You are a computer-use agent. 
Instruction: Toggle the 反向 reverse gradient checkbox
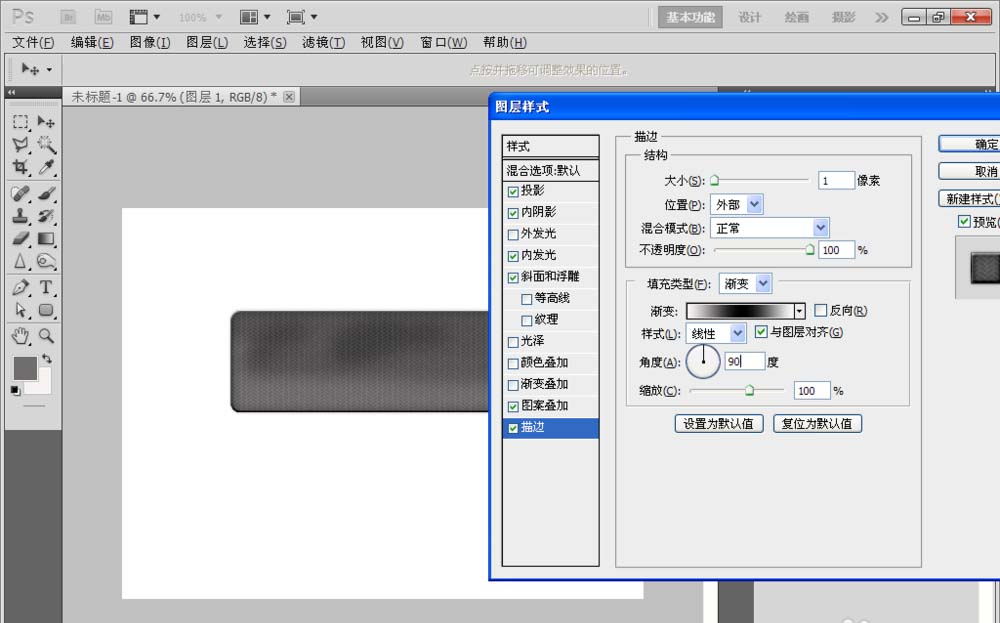click(821, 311)
